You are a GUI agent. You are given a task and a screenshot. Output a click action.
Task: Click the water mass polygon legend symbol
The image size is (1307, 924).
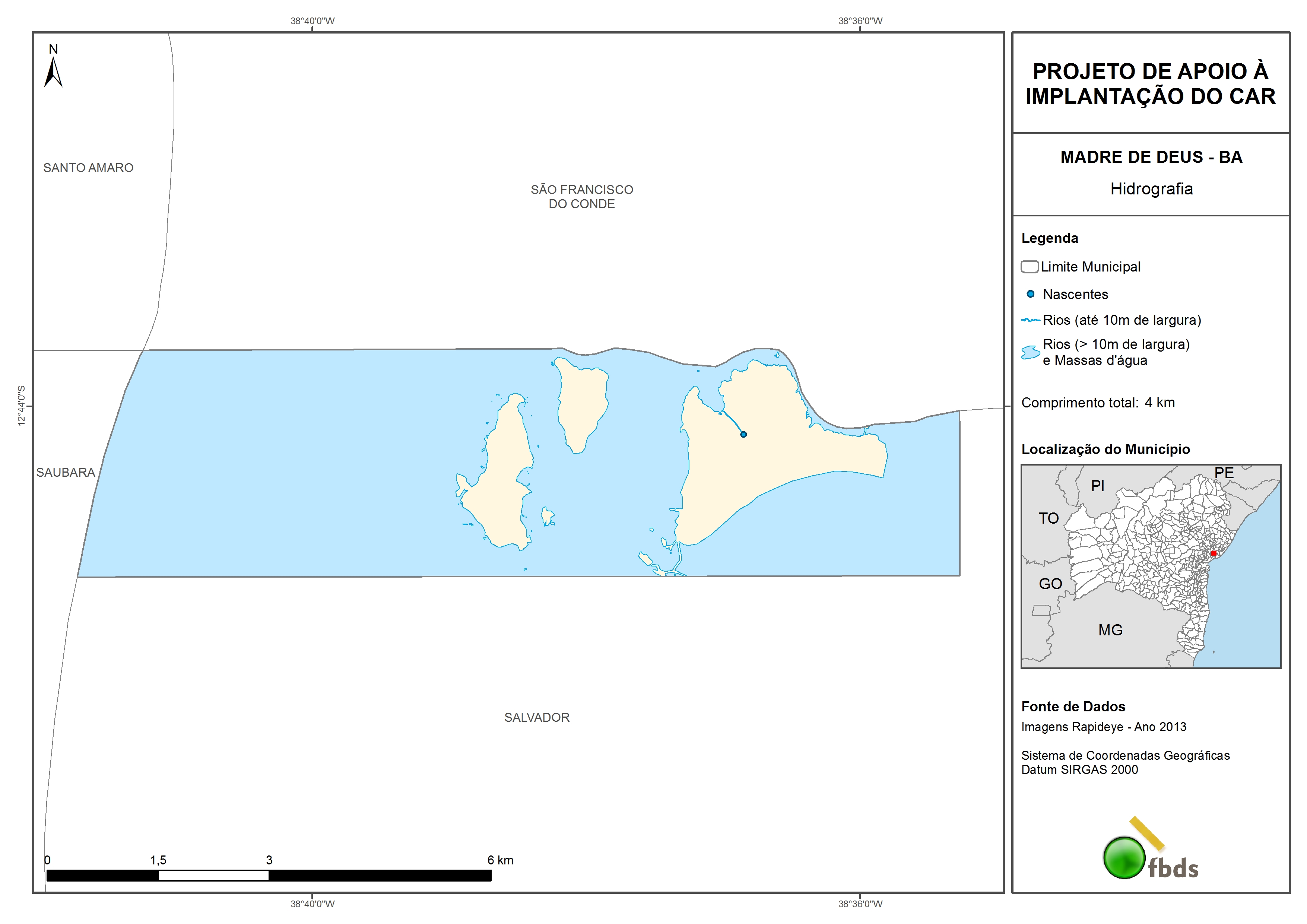(1030, 352)
